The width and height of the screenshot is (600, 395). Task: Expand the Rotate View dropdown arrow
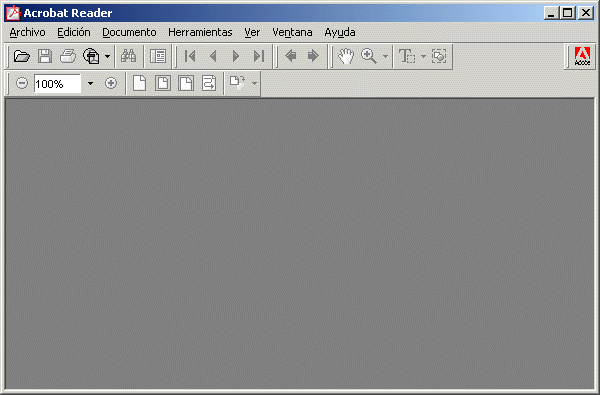(x=254, y=83)
